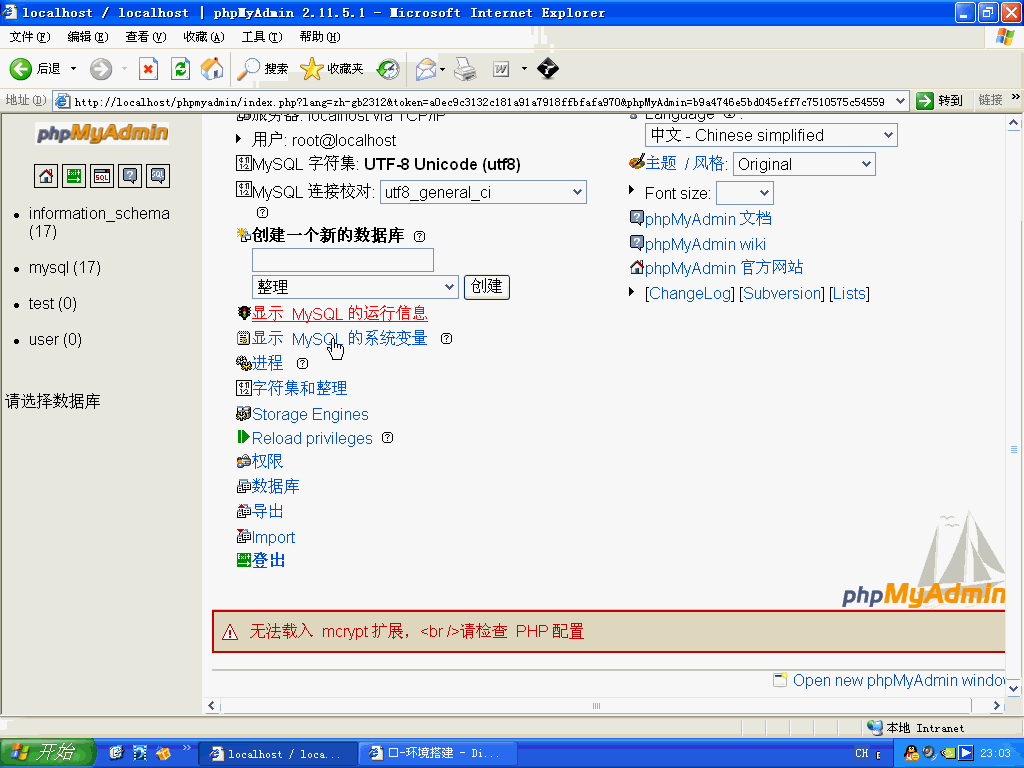Open browsing History toolbar icon
Viewport: 1024px width, 768px height.
(388, 69)
